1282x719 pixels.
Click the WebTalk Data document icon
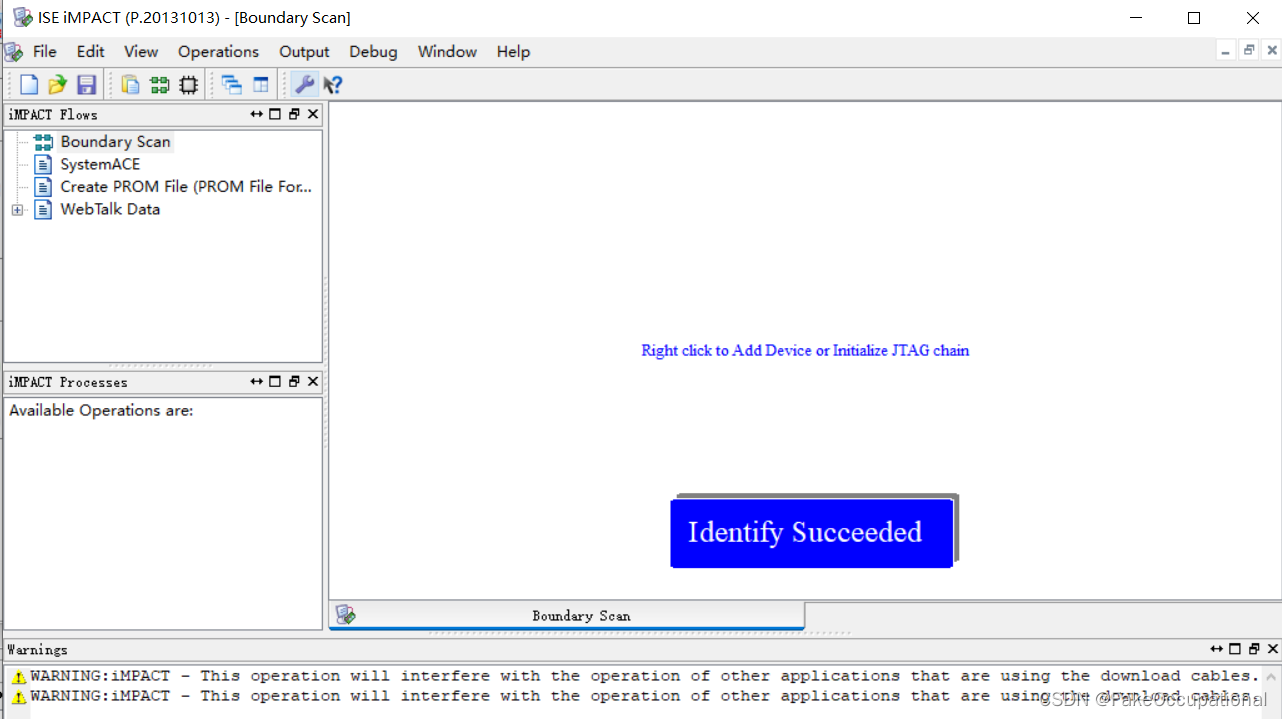(x=43, y=209)
